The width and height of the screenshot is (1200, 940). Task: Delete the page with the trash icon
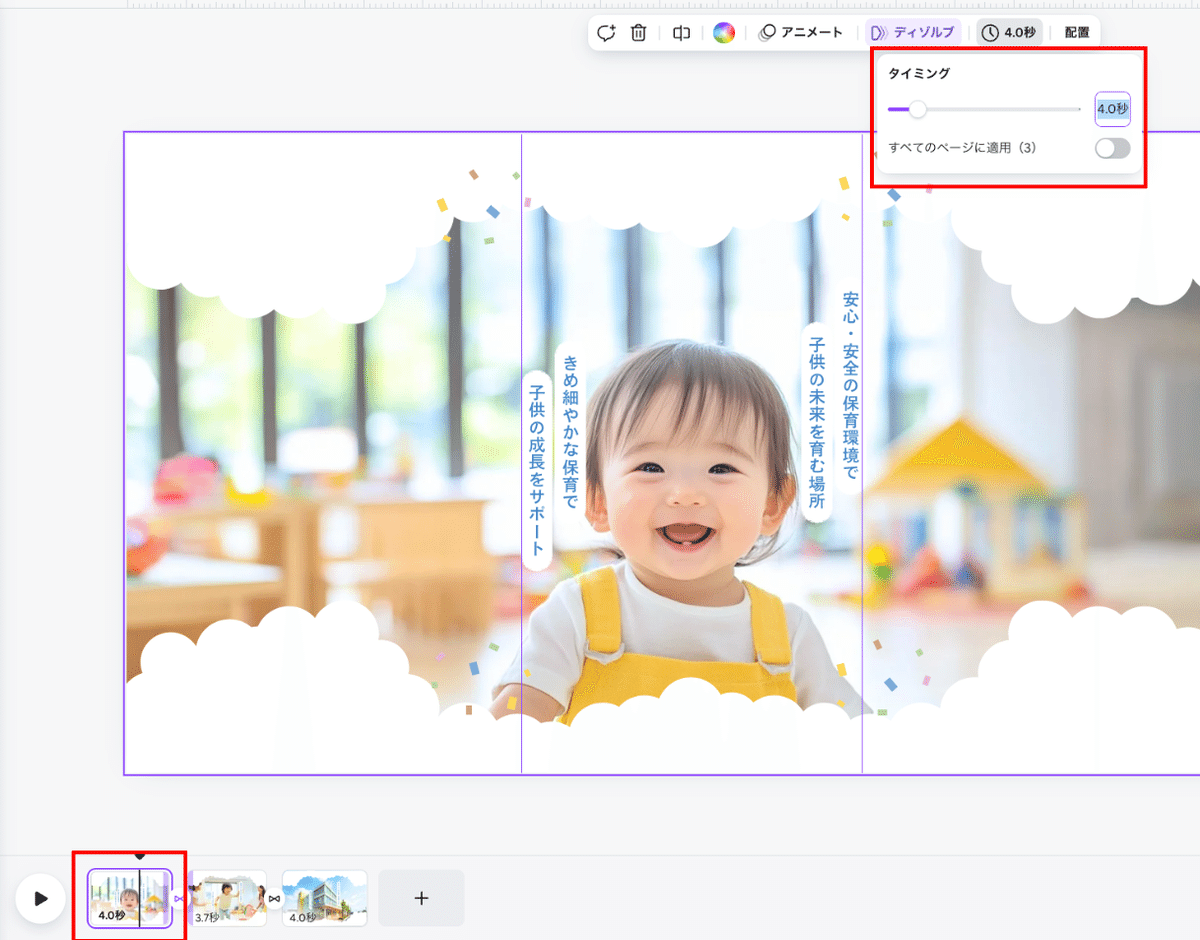pyautogui.click(x=638, y=33)
